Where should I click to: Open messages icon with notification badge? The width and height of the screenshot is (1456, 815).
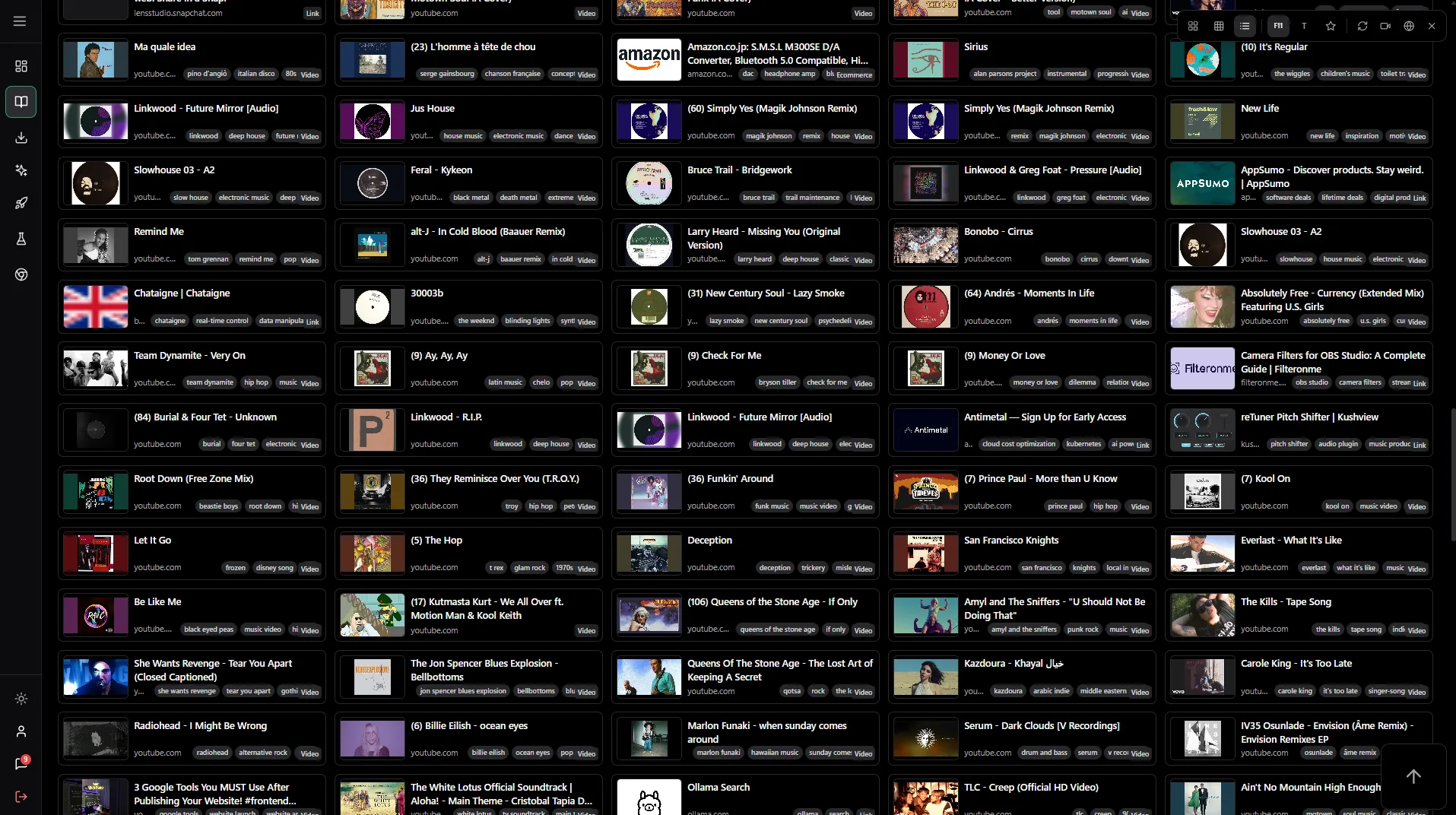point(21,763)
